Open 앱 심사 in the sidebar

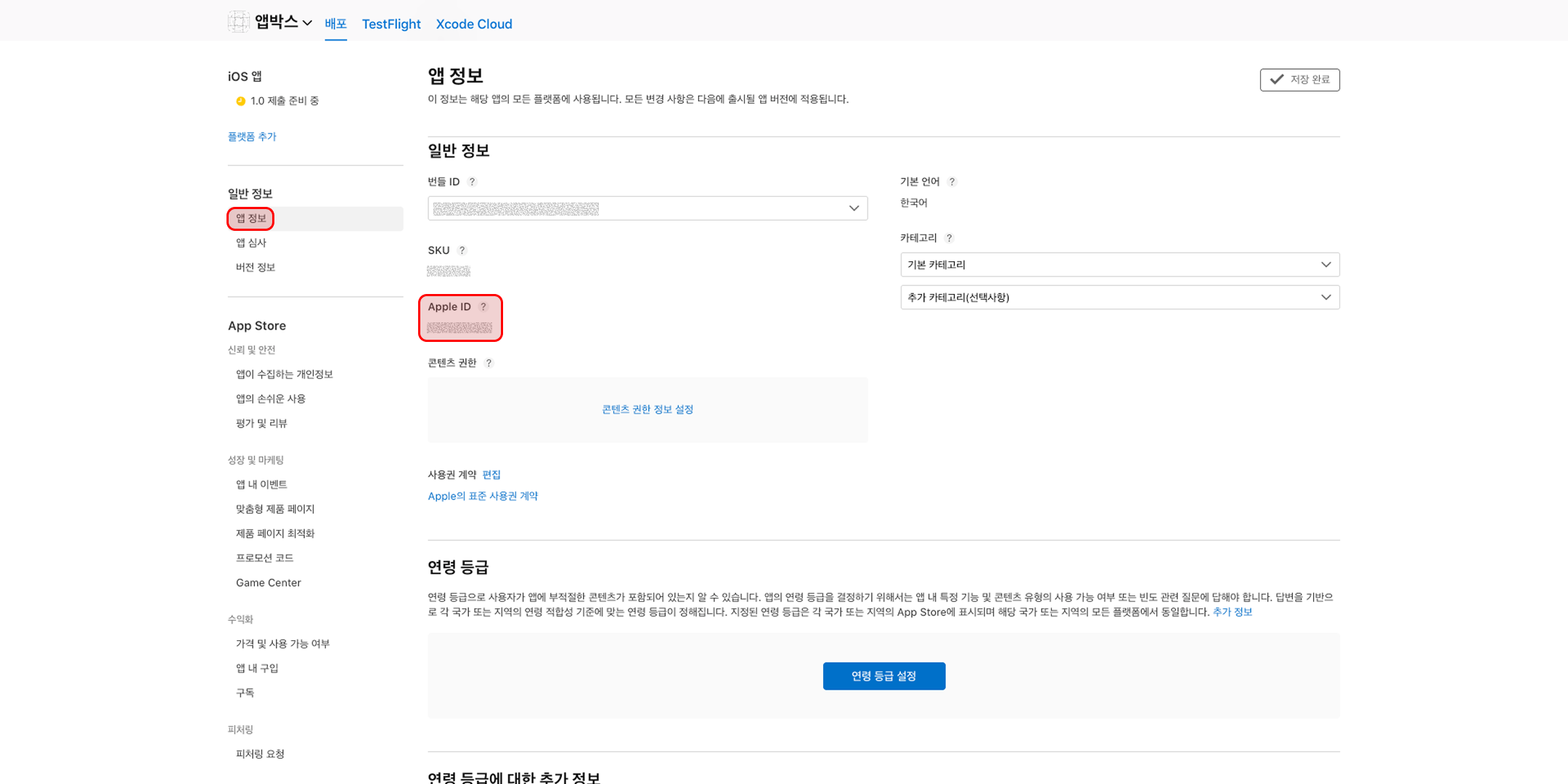click(251, 243)
